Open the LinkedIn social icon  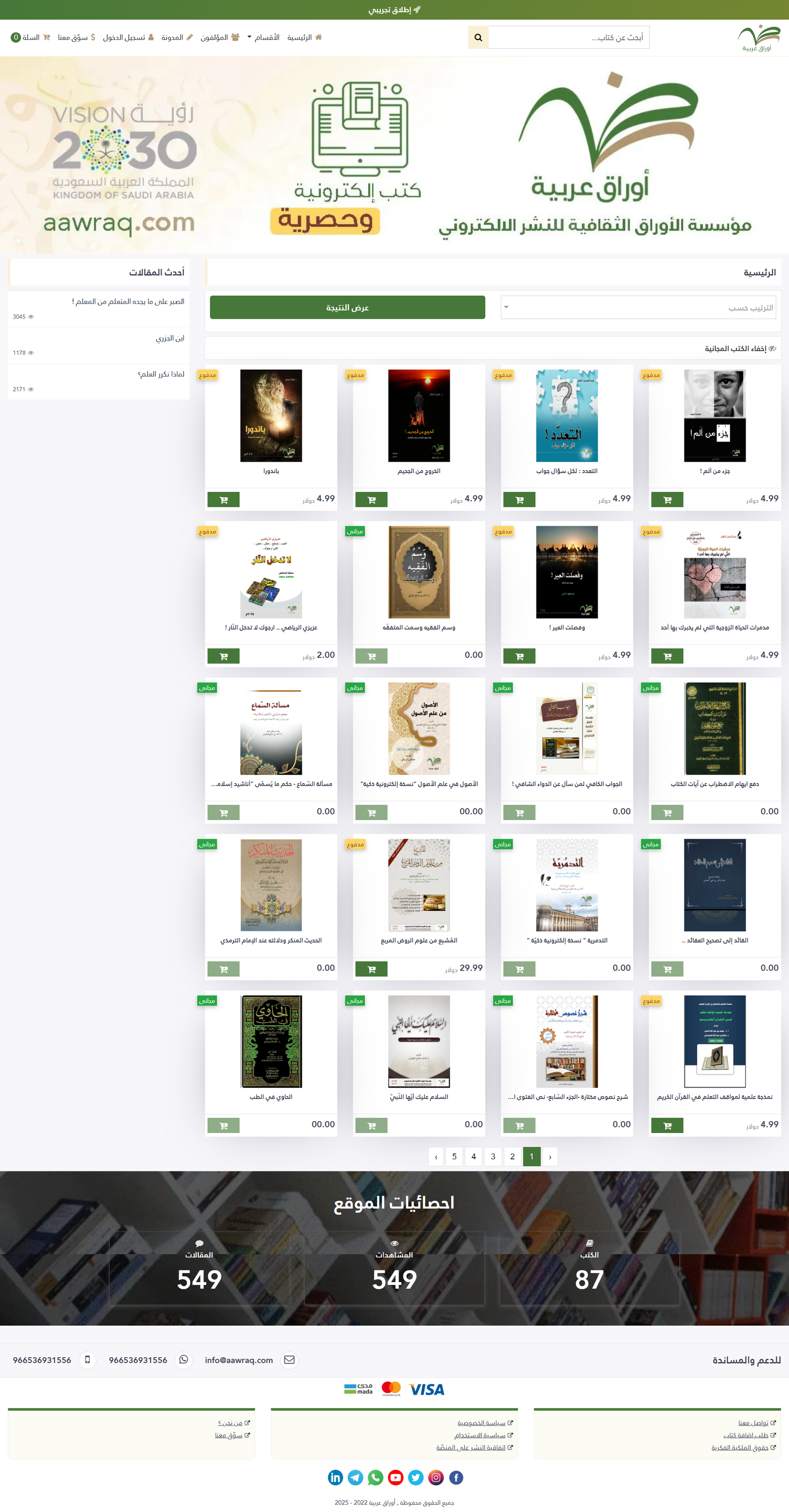point(335,1477)
